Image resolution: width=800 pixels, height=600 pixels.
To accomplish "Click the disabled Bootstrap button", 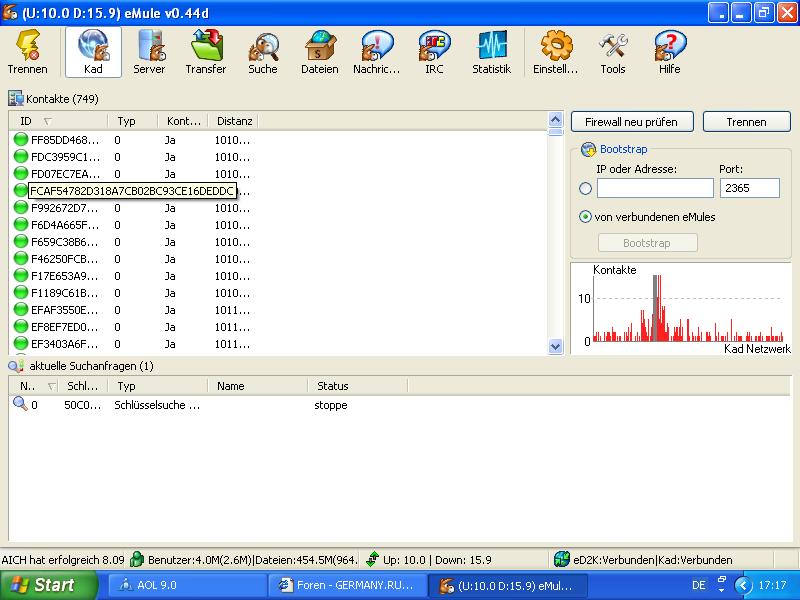I will 647,243.
